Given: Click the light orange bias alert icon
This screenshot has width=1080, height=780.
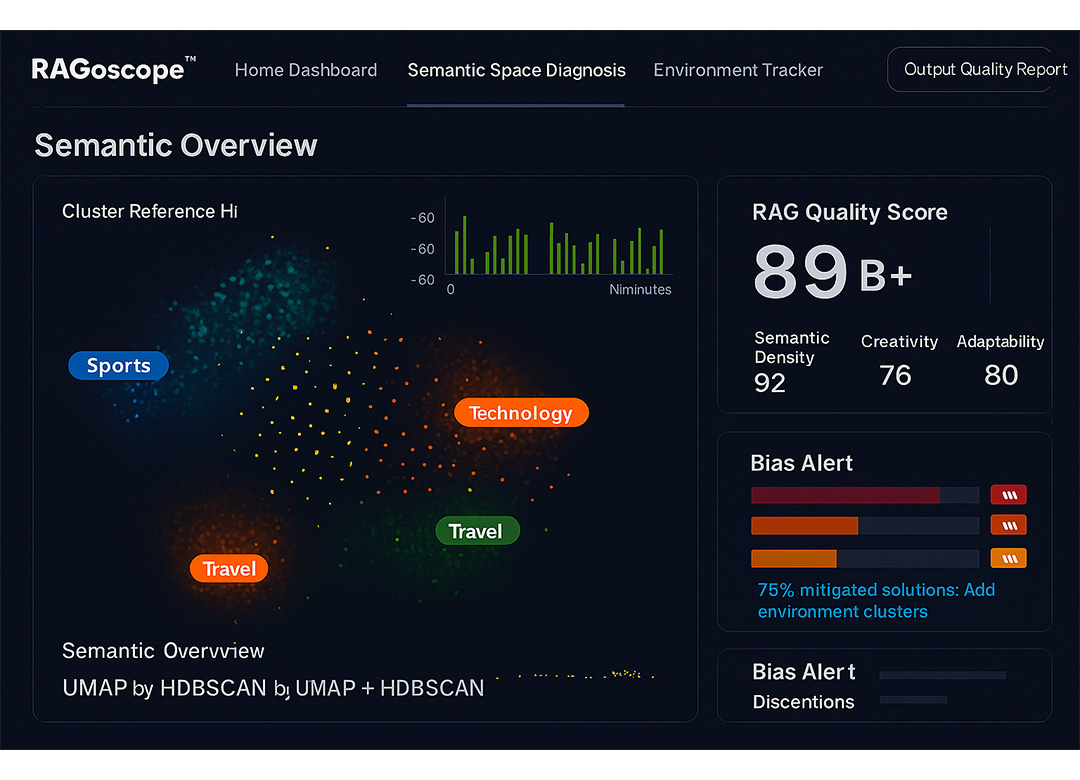Looking at the screenshot, I should click(x=1008, y=558).
